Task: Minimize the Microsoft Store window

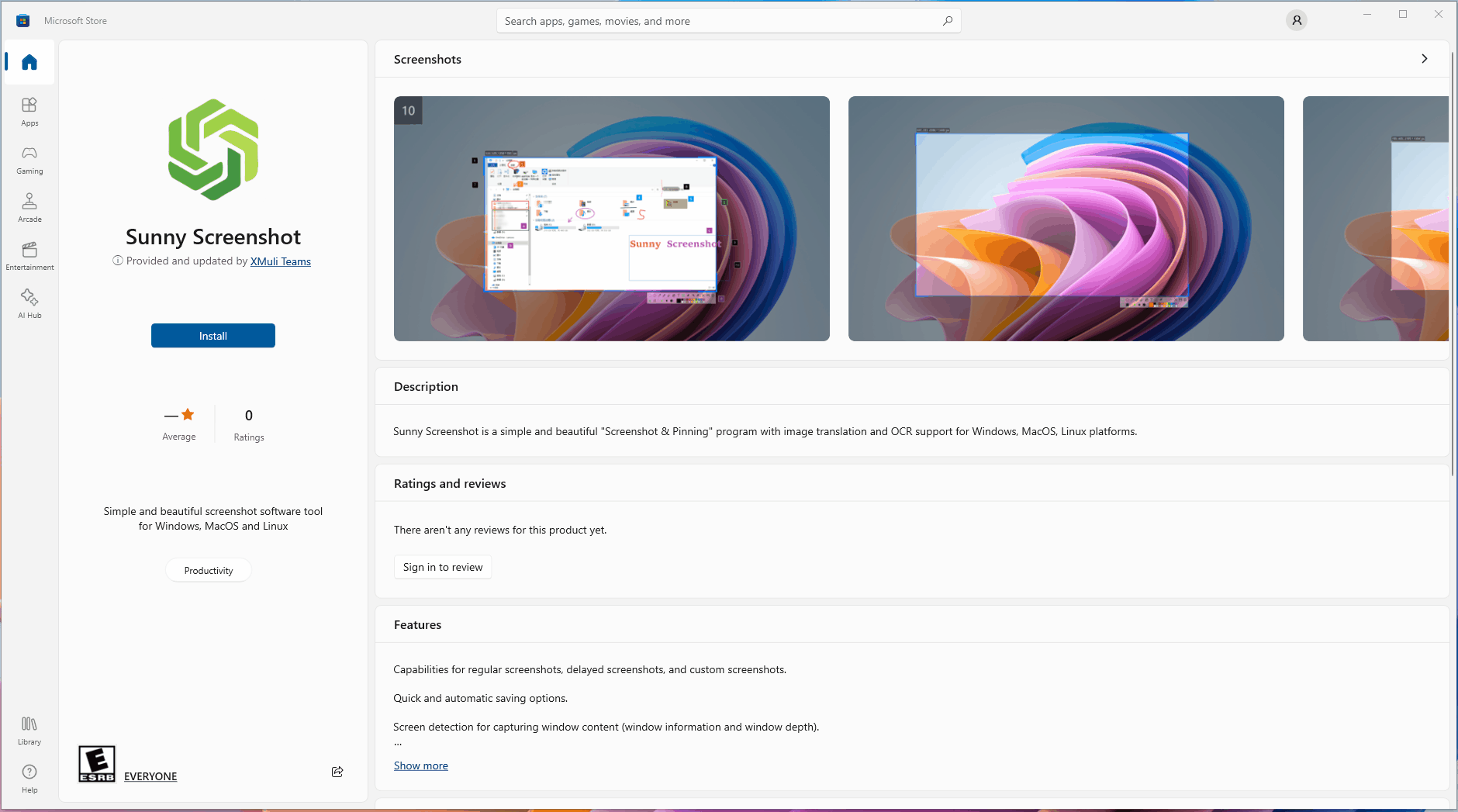Action: pos(1367,14)
